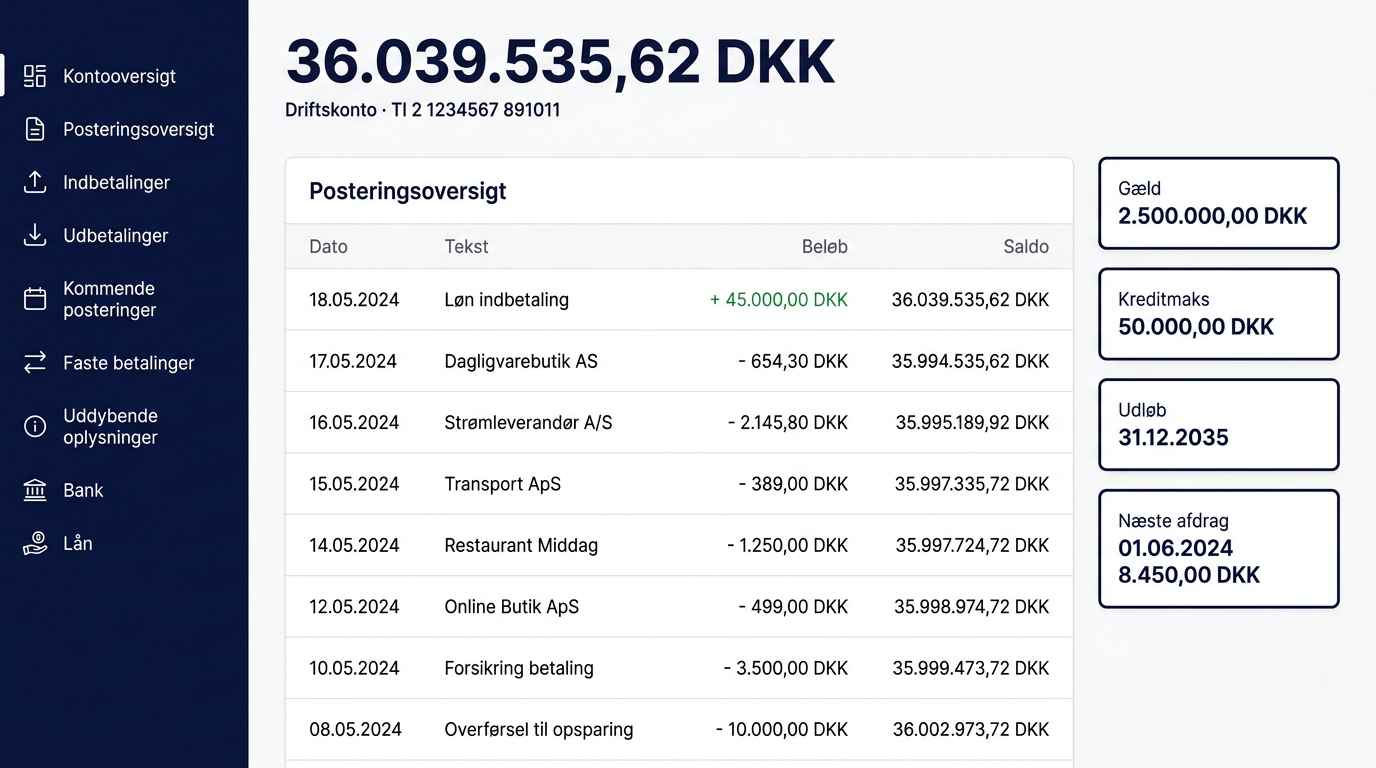Go to Posteringsoversigt sidebar item
The height and width of the screenshot is (768, 1376).
point(139,129)
